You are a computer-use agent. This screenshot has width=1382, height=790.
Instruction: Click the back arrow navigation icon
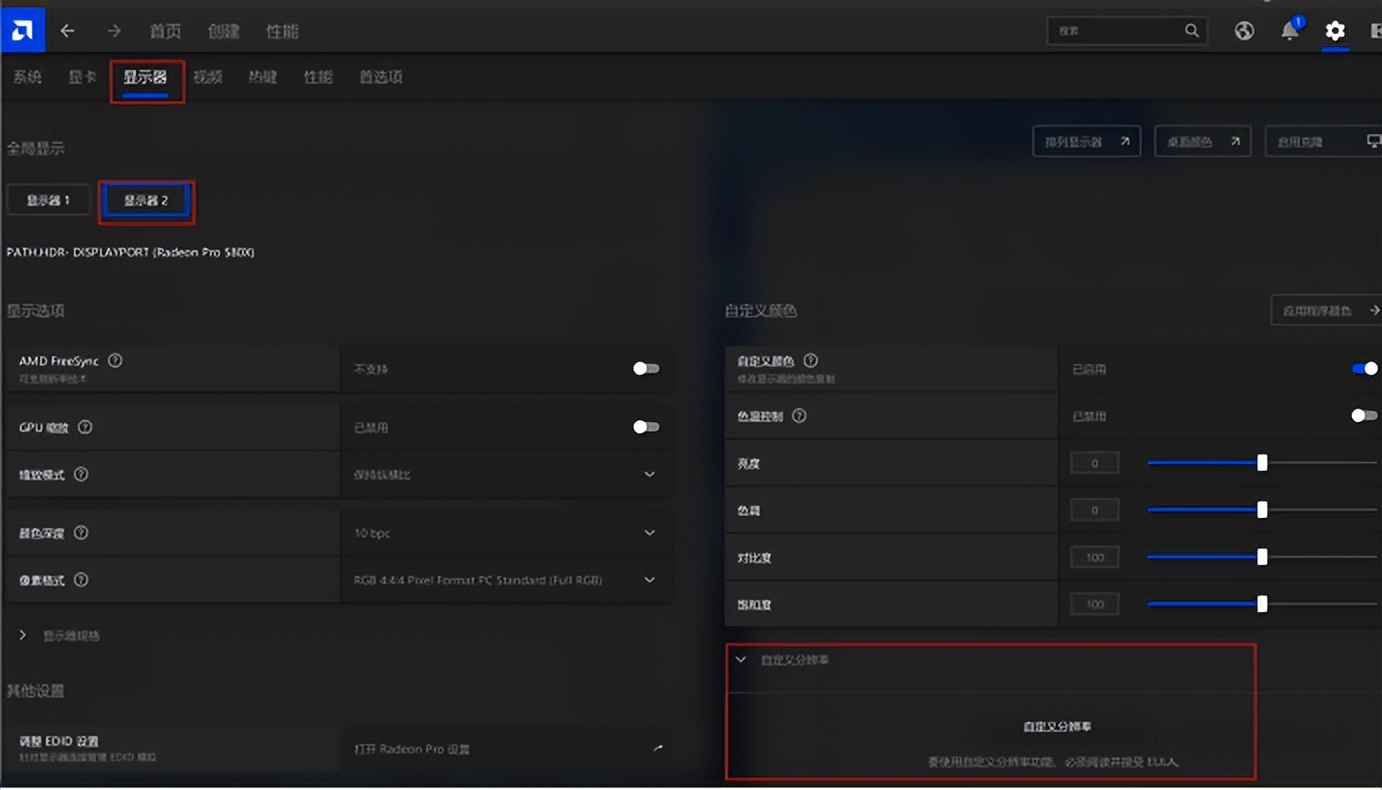click(x=67, y=31)
